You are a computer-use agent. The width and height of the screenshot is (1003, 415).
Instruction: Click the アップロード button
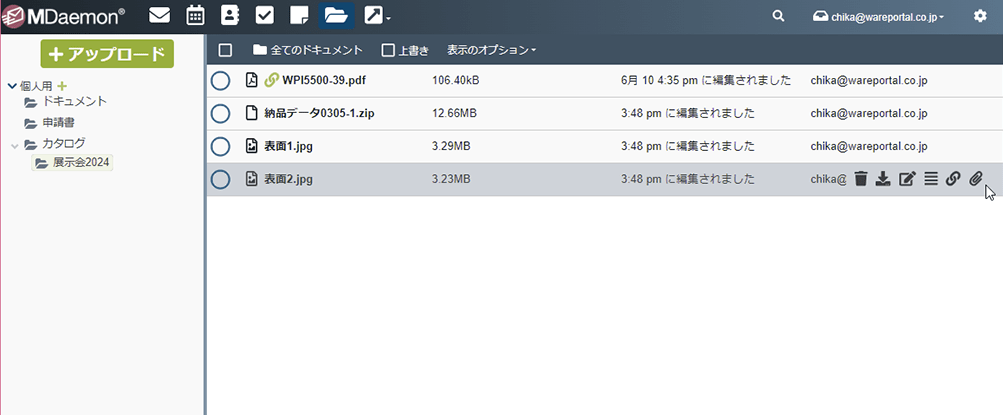pyautogui.click(x=107, y=54)
